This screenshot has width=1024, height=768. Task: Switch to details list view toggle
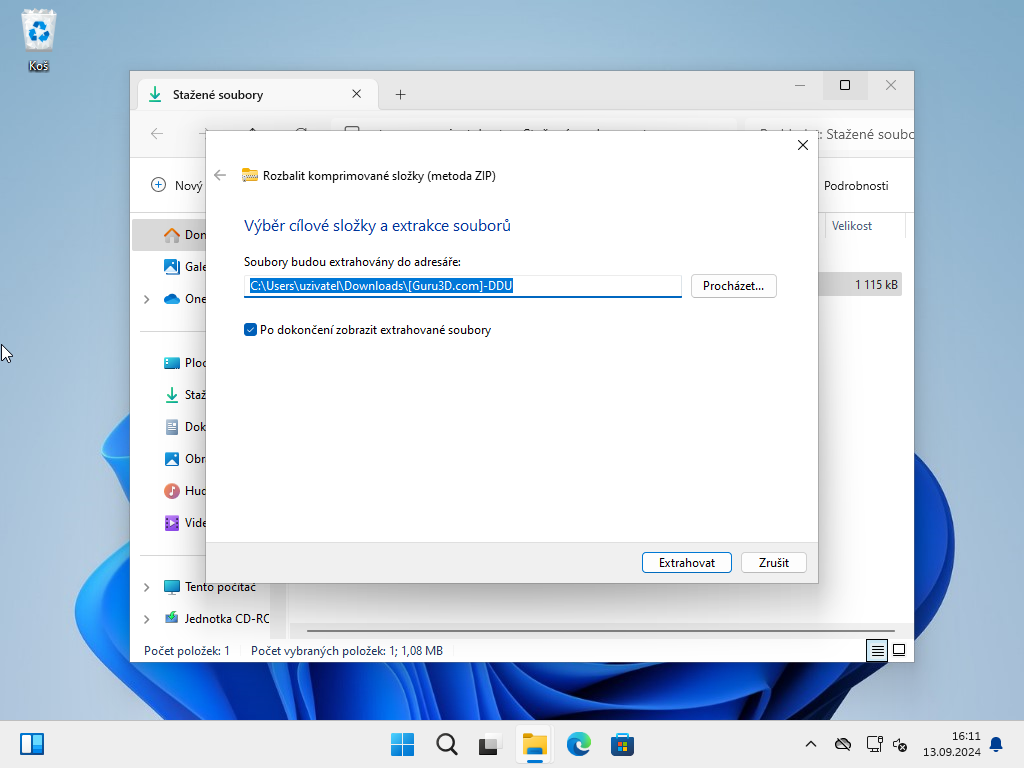tap(877, 650)
